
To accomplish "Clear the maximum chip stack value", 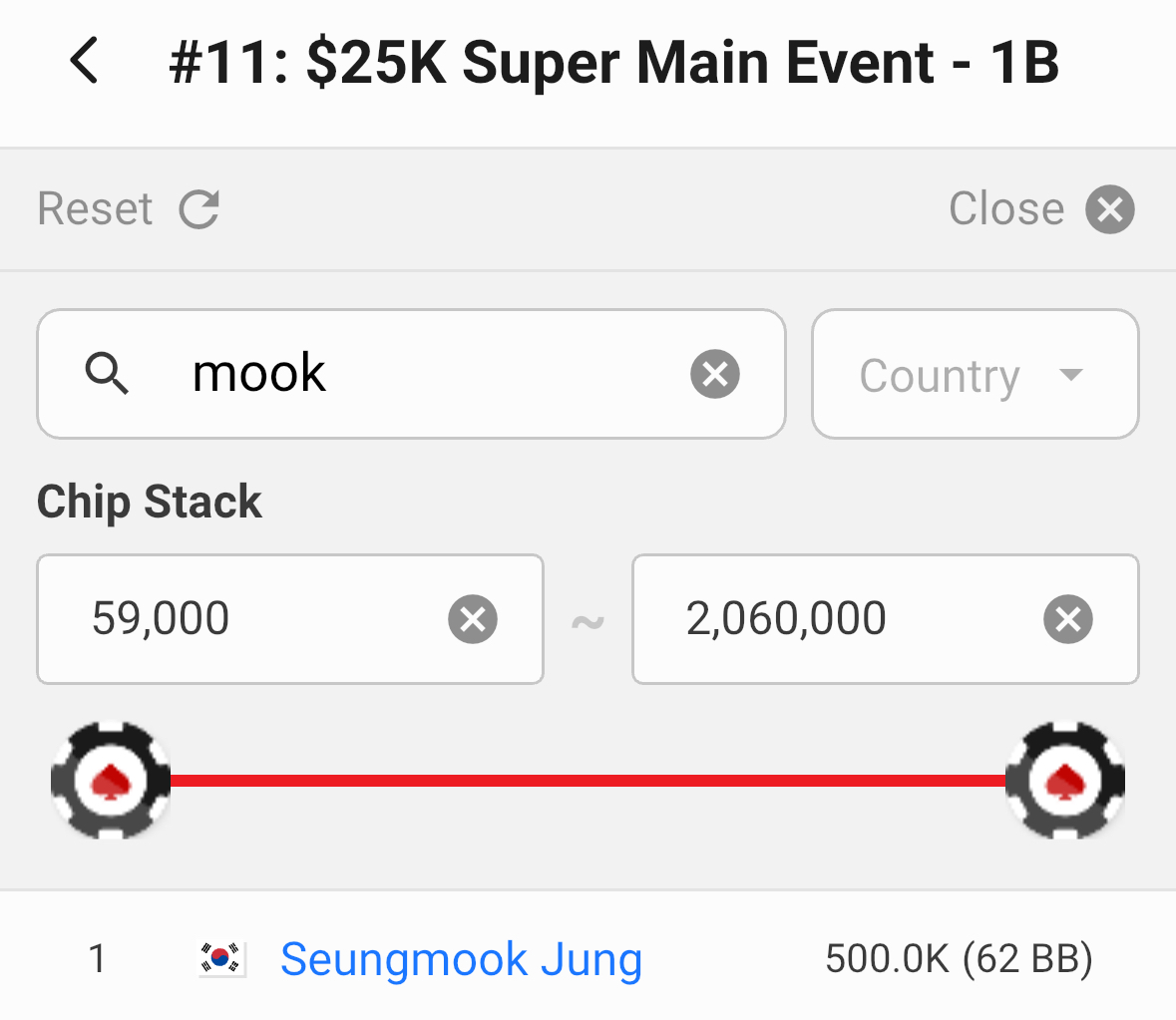I will [x=1068, y=619].
